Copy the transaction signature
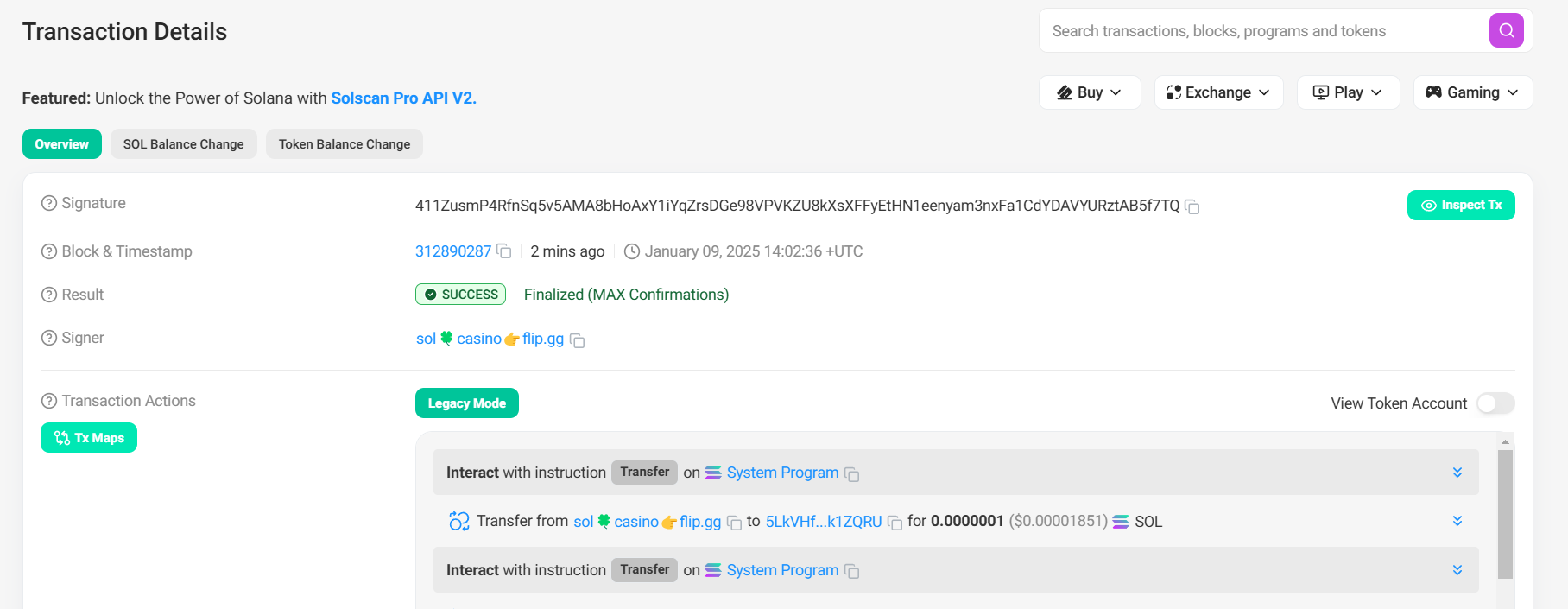Image resolution: width=1568 pixels, height=609 pixels. 1192,207
